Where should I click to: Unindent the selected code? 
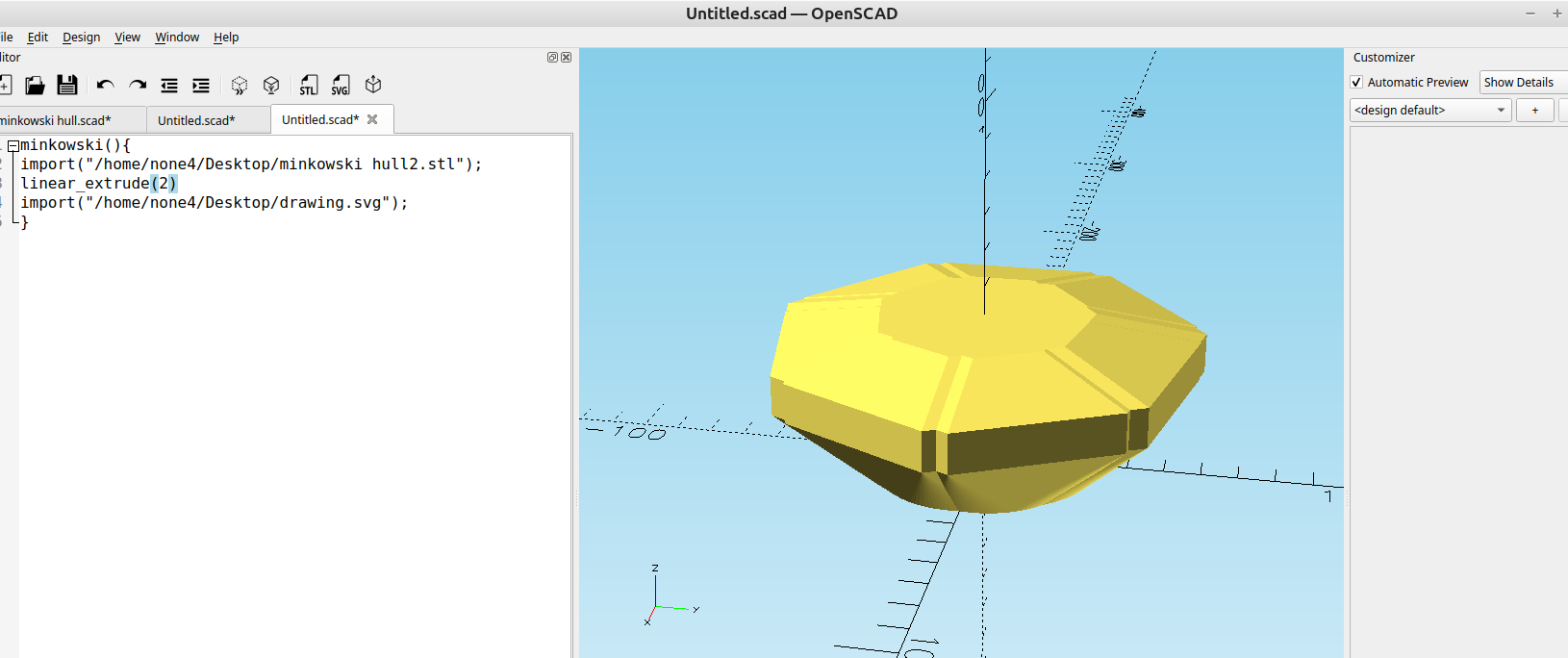[169, 86]
